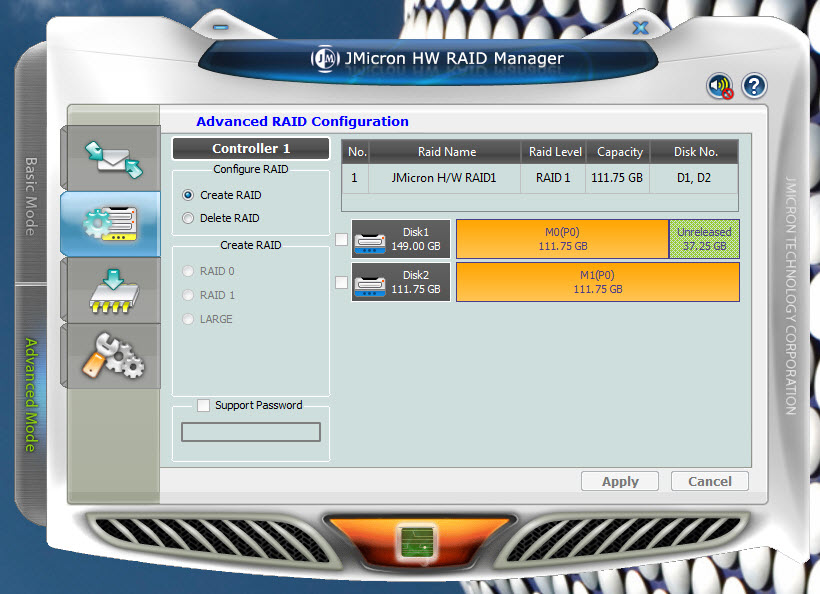Tick the Disk2 selection checkbox

click(341, 282)
